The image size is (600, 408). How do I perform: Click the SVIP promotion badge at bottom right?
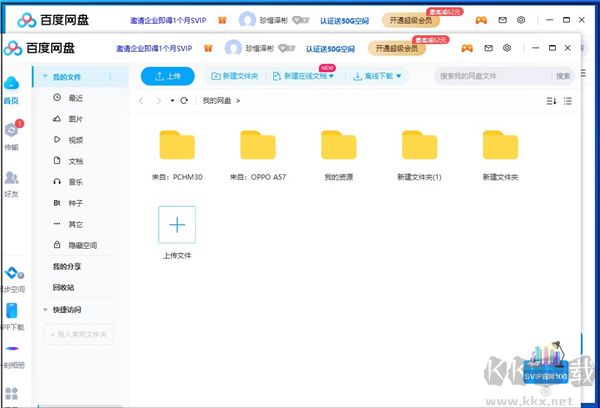point(545,362)
